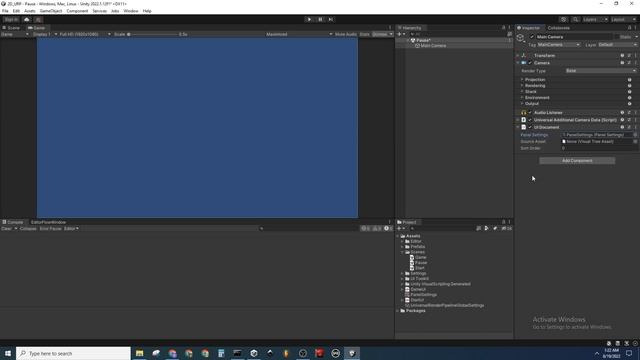
Task: Open the Render Type Base dropdown
Action: point(601,71)
